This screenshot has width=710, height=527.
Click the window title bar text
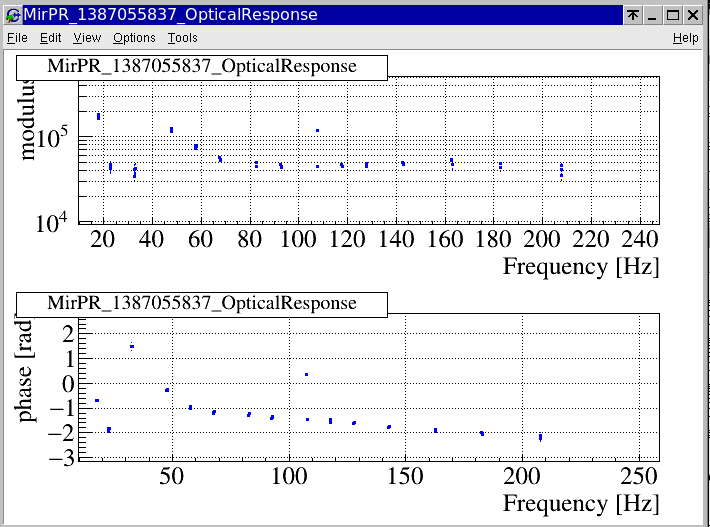click(170, 15)
